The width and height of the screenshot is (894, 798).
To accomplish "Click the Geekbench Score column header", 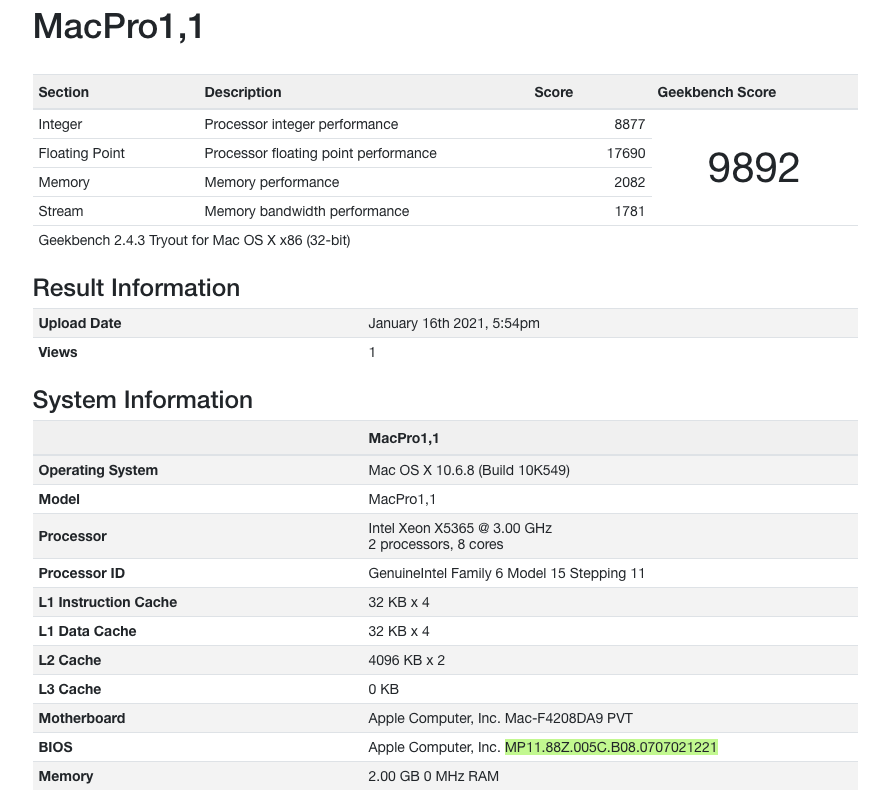I will [716, 92].
